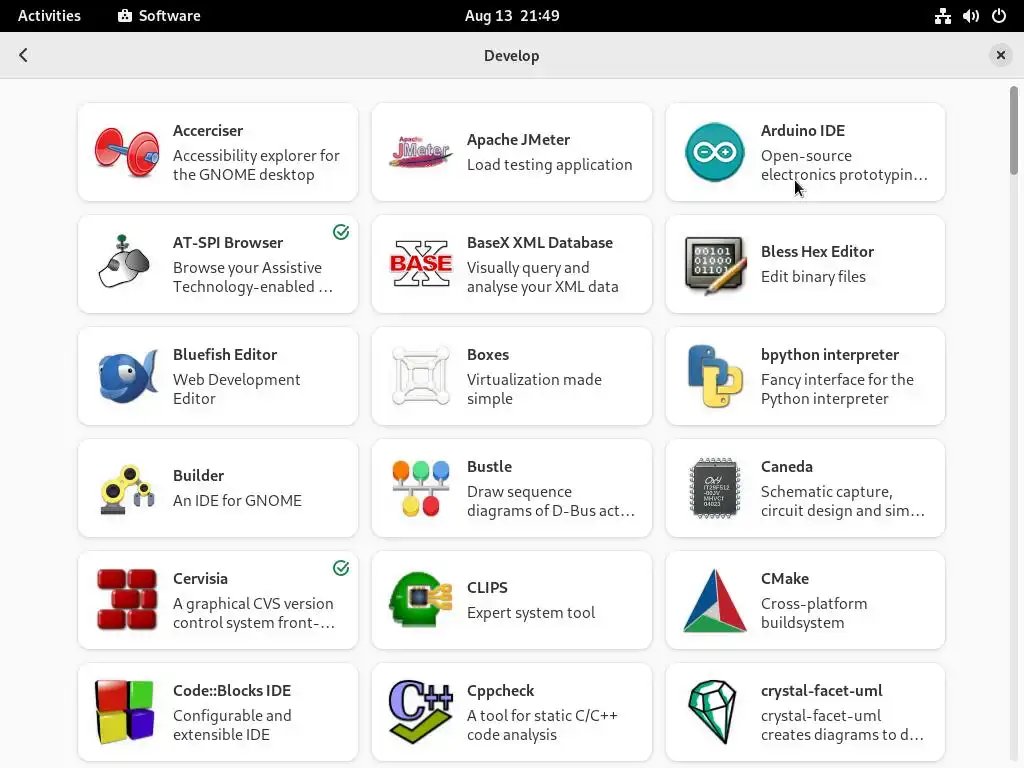Open the Arduino IDE app title
The image size is (1024, 768).
tap(803, 131)
